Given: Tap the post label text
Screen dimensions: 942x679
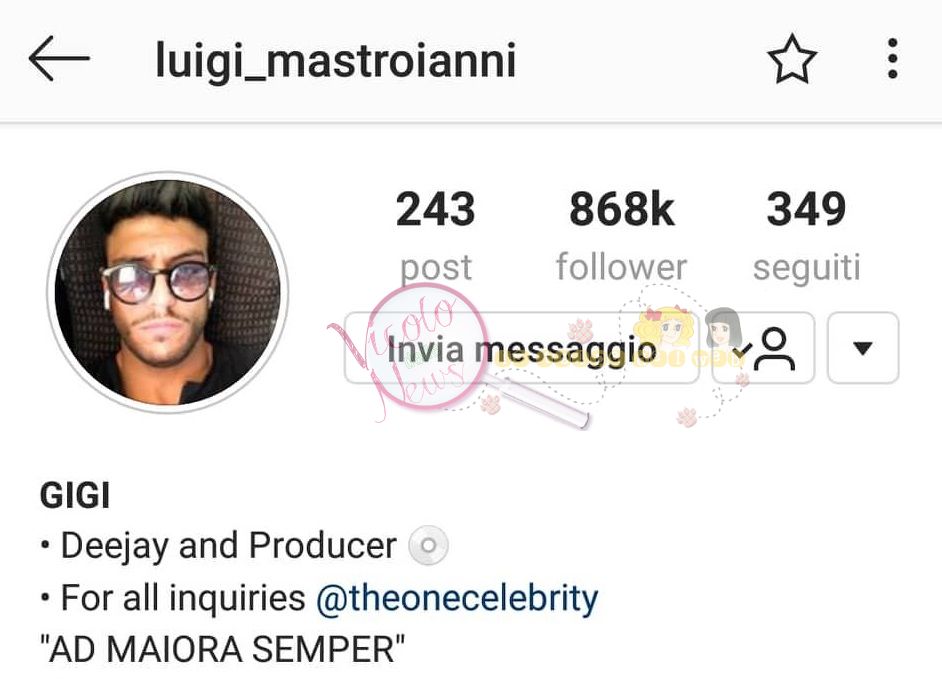Looking at the screenshot, I should [436, 269].
